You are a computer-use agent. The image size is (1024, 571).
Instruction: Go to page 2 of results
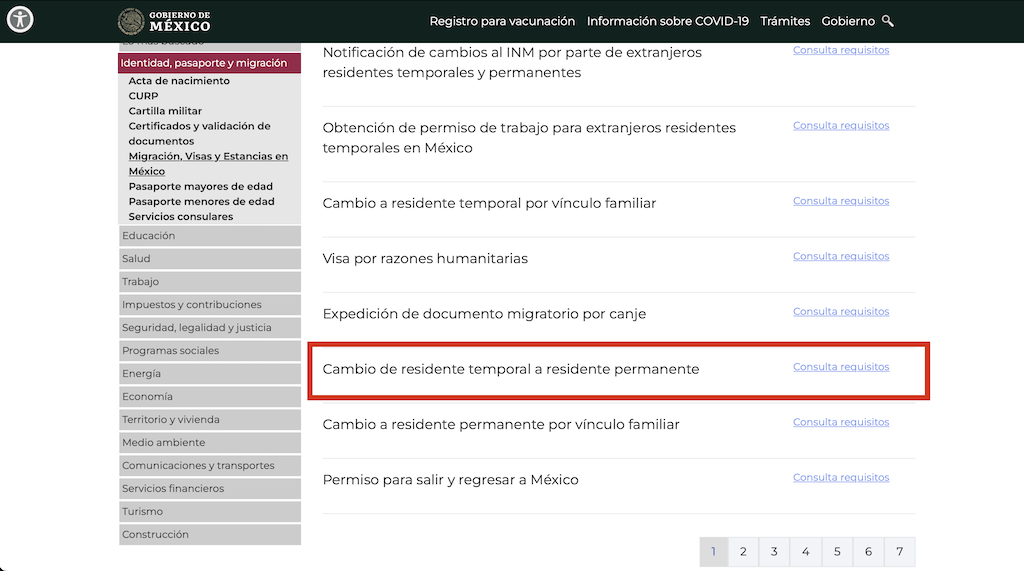pos(743,552)
